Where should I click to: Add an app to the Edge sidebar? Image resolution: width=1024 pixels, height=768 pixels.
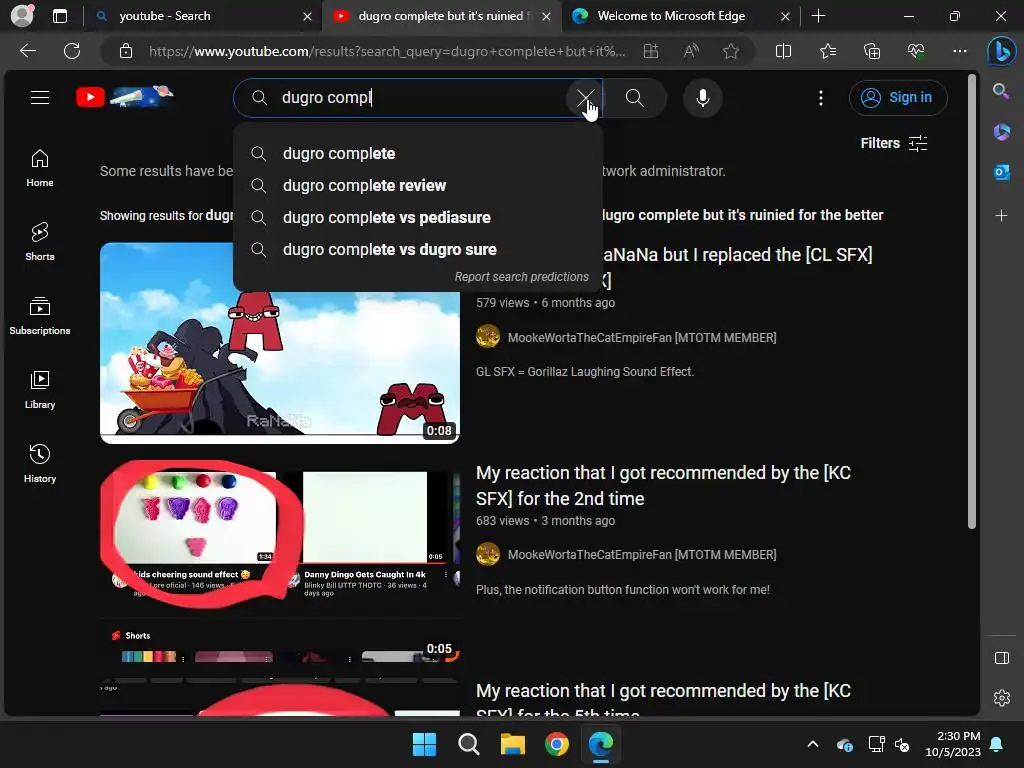tap(1001, 216)
